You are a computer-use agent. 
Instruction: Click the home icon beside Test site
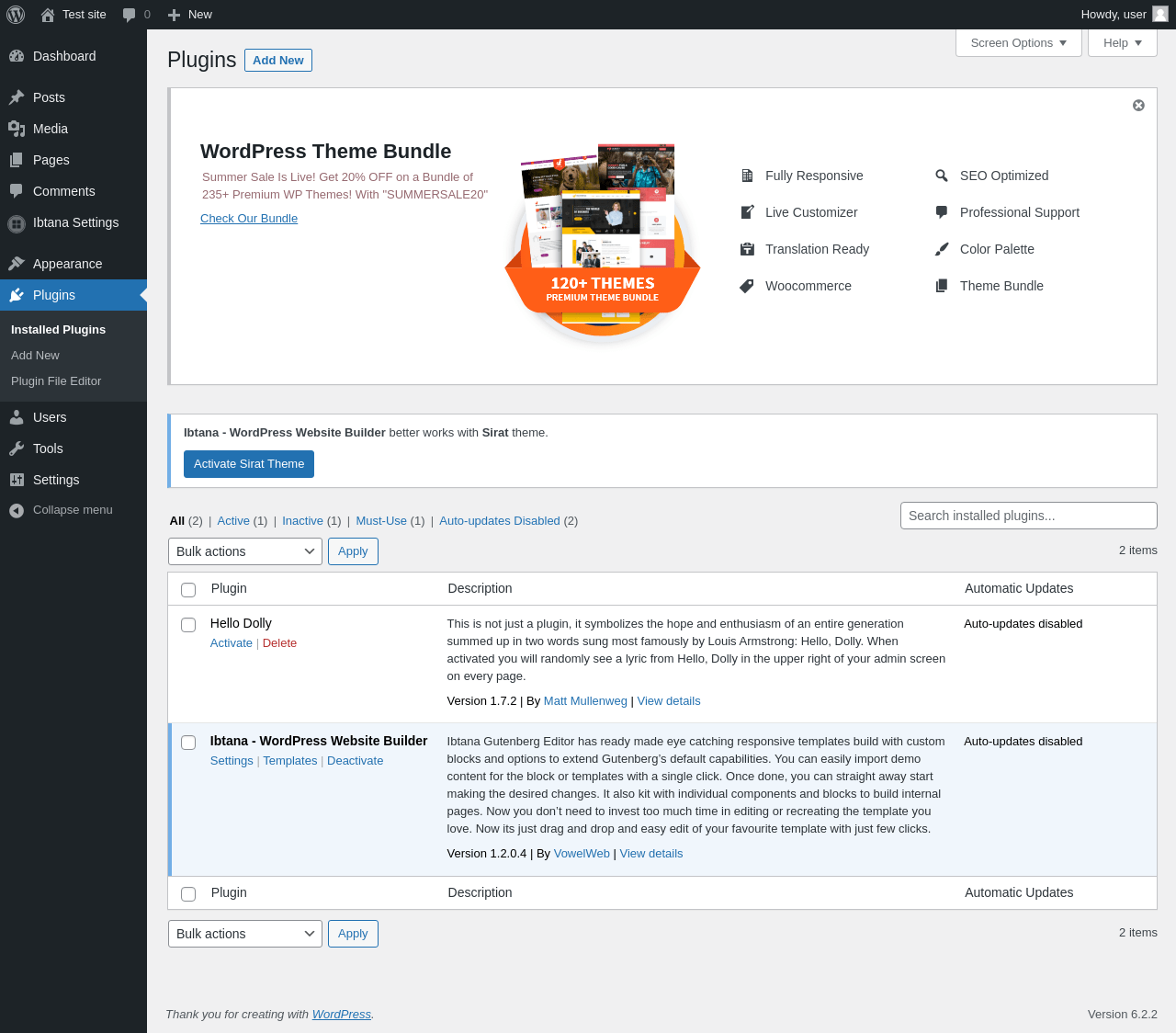pyautogui.click(x=48, y=15)
